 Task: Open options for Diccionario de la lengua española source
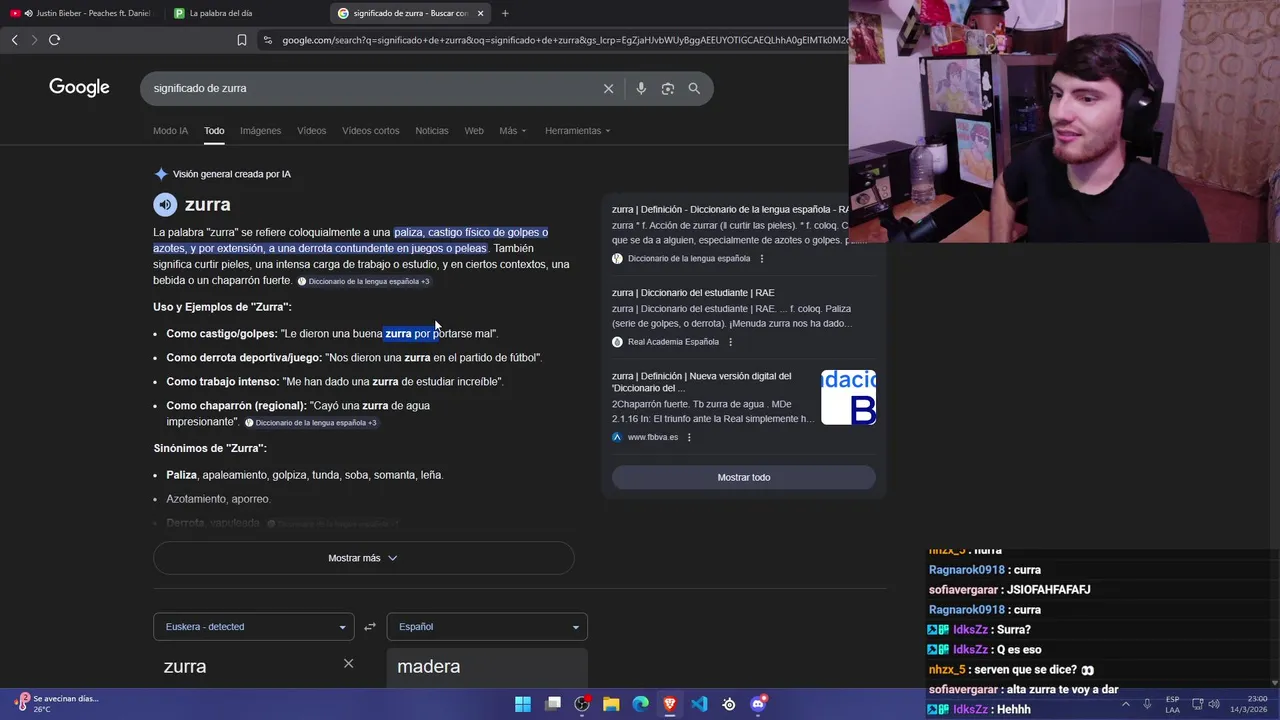tap(762, 259)
